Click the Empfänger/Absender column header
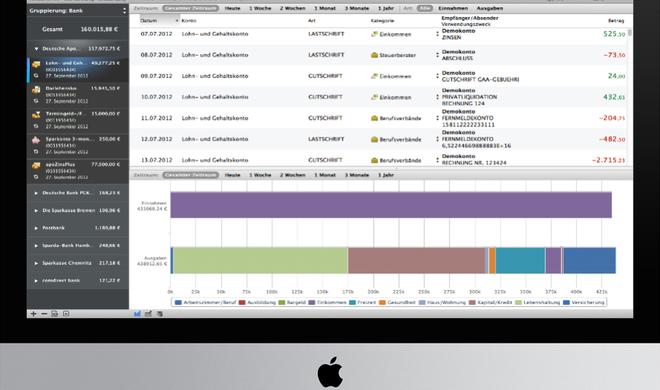Screen dimensions: 660x390 click(470, 18)
